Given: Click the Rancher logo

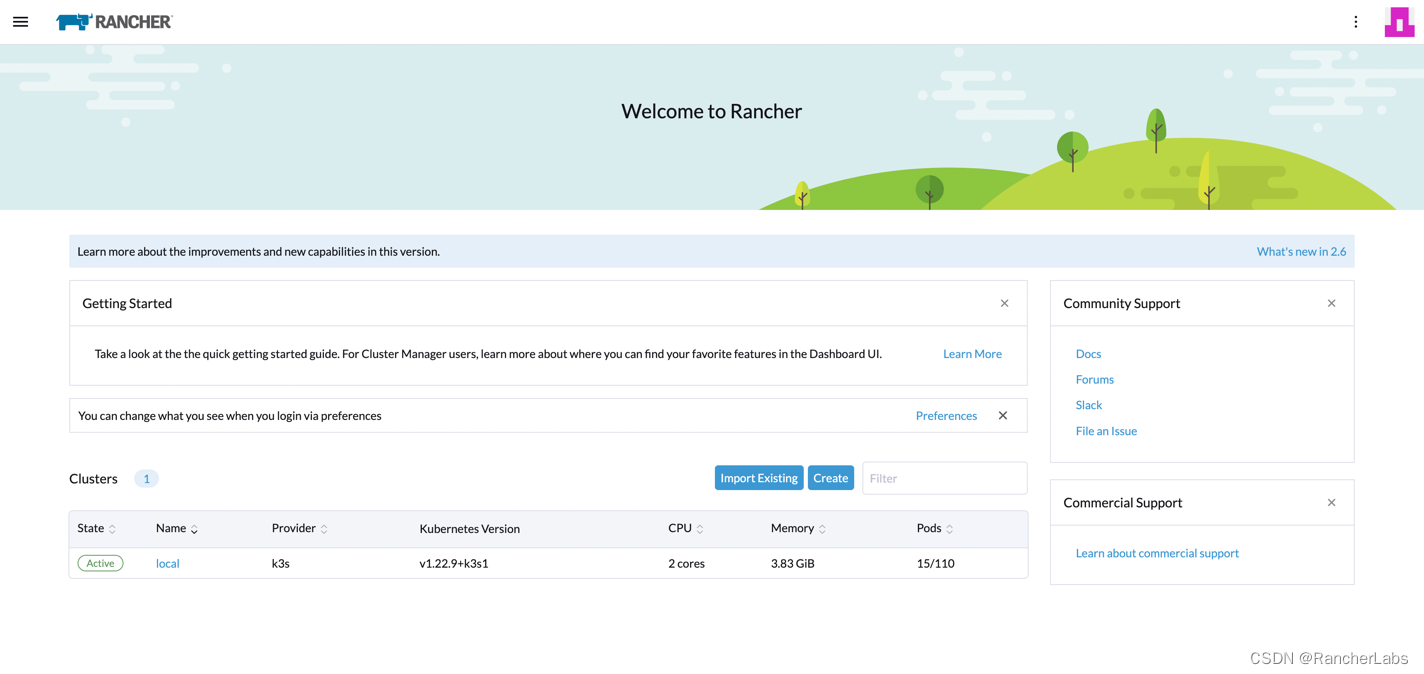Looking at the screenshot, I should (114, 21).
